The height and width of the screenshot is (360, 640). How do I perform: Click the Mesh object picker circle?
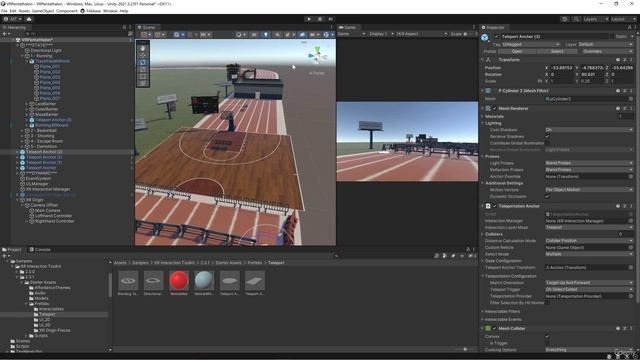631,99
